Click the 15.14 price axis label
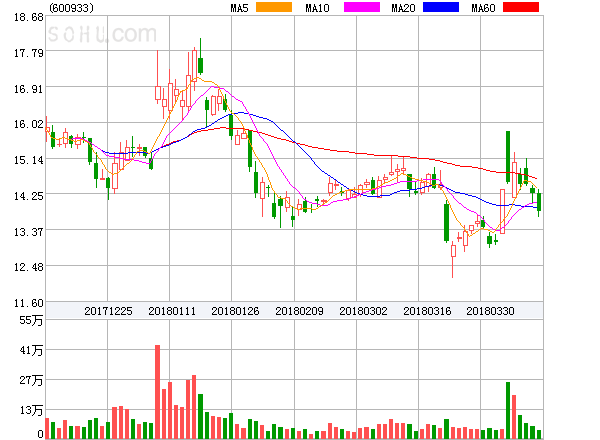Viewport: 600px width, 440px height. tap(29, 160)
